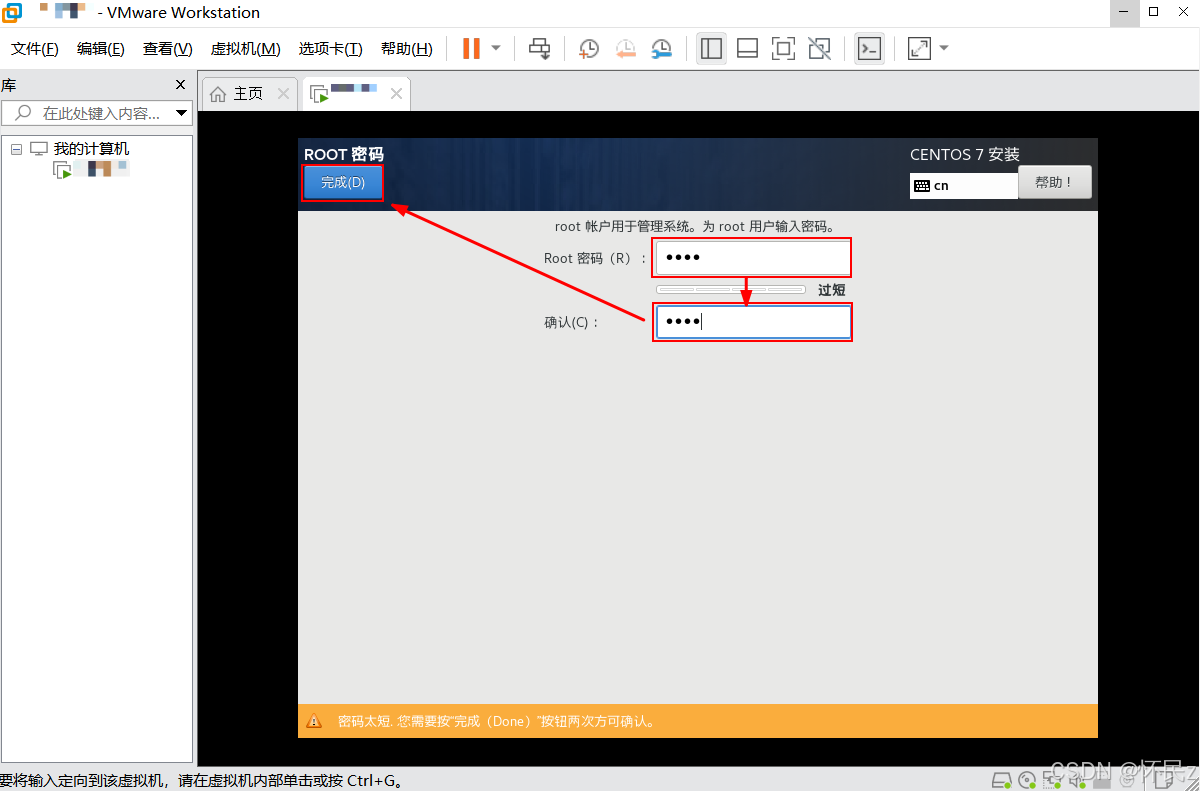Open the 编辑(E) menu
The height and width of the screenshot is (791, 1200).
[x=101, y=49]
